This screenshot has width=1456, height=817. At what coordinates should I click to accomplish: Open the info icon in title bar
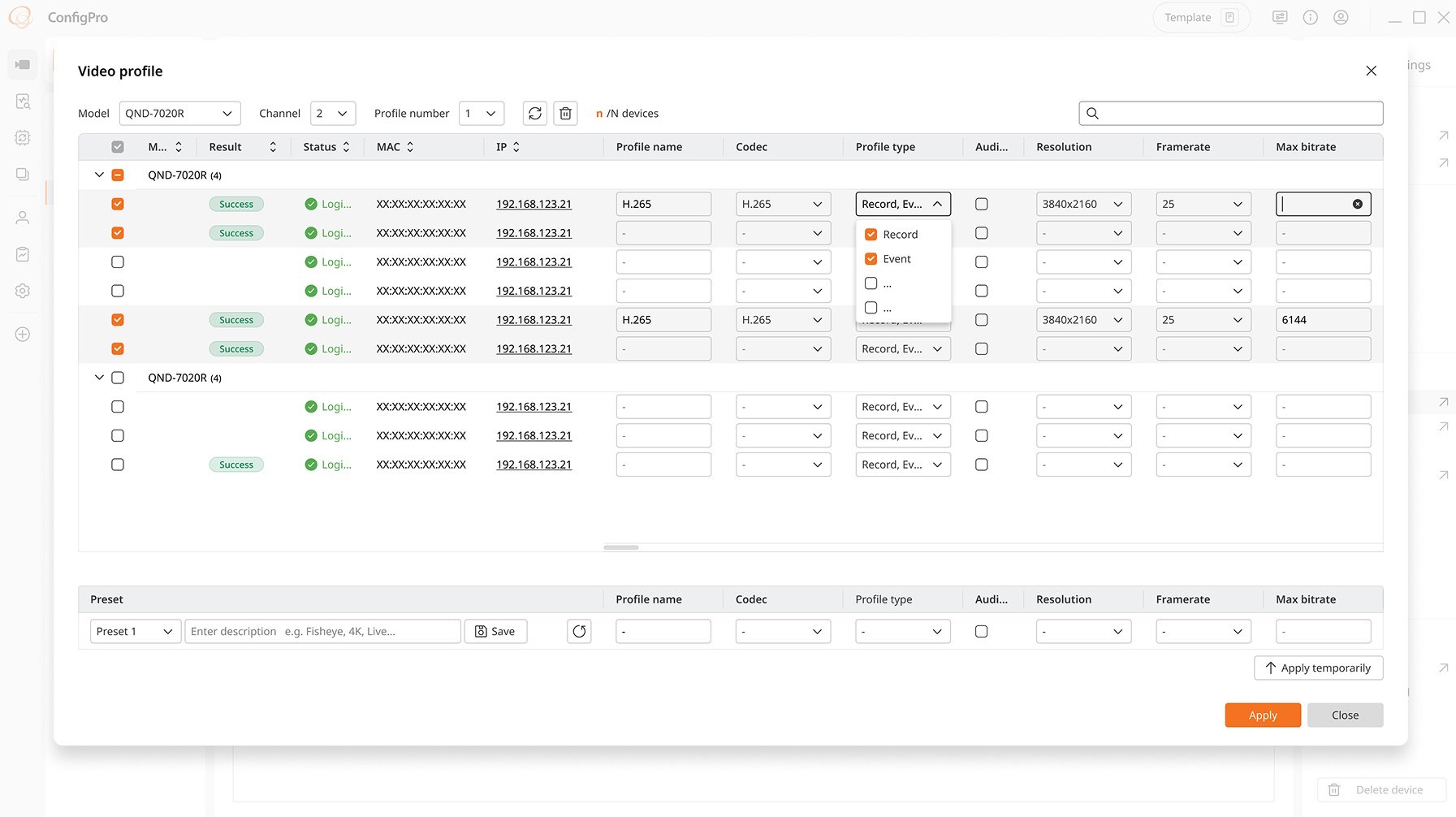[x=1310, y=18]
